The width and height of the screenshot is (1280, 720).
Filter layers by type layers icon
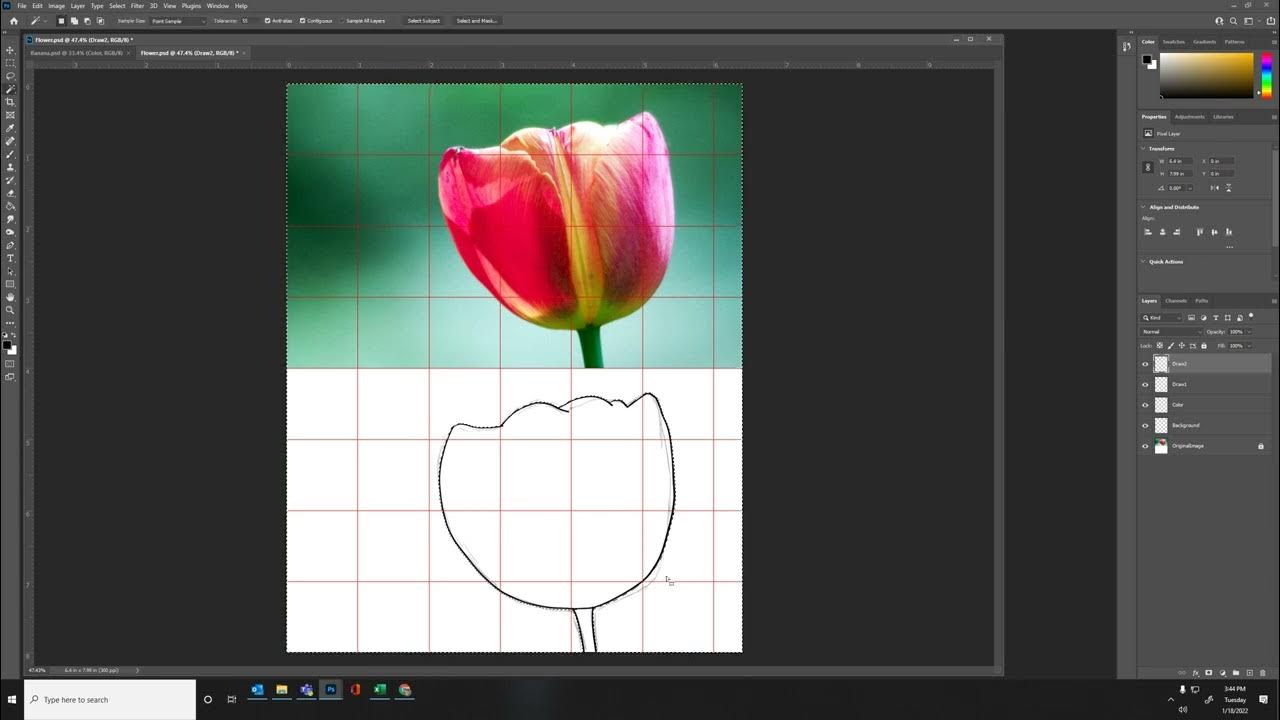(1216, 318)
